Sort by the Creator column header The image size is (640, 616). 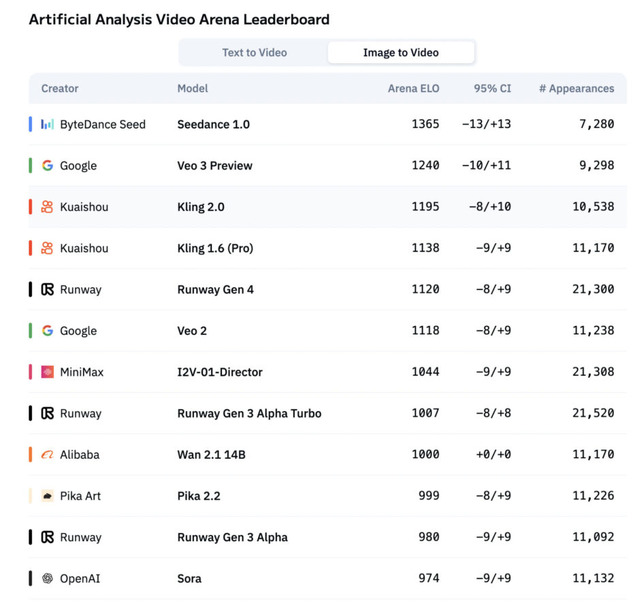click(60, 89)
